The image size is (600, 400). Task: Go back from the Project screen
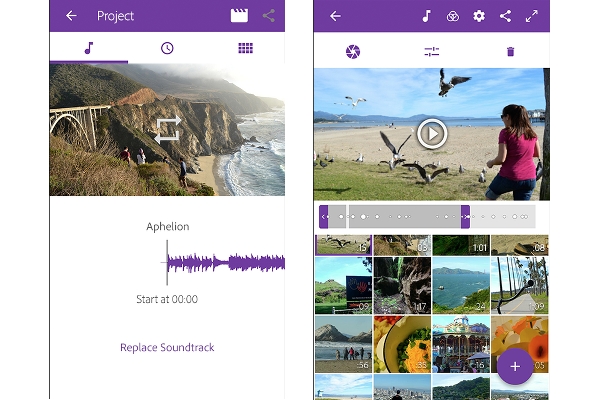pos(71,16)
